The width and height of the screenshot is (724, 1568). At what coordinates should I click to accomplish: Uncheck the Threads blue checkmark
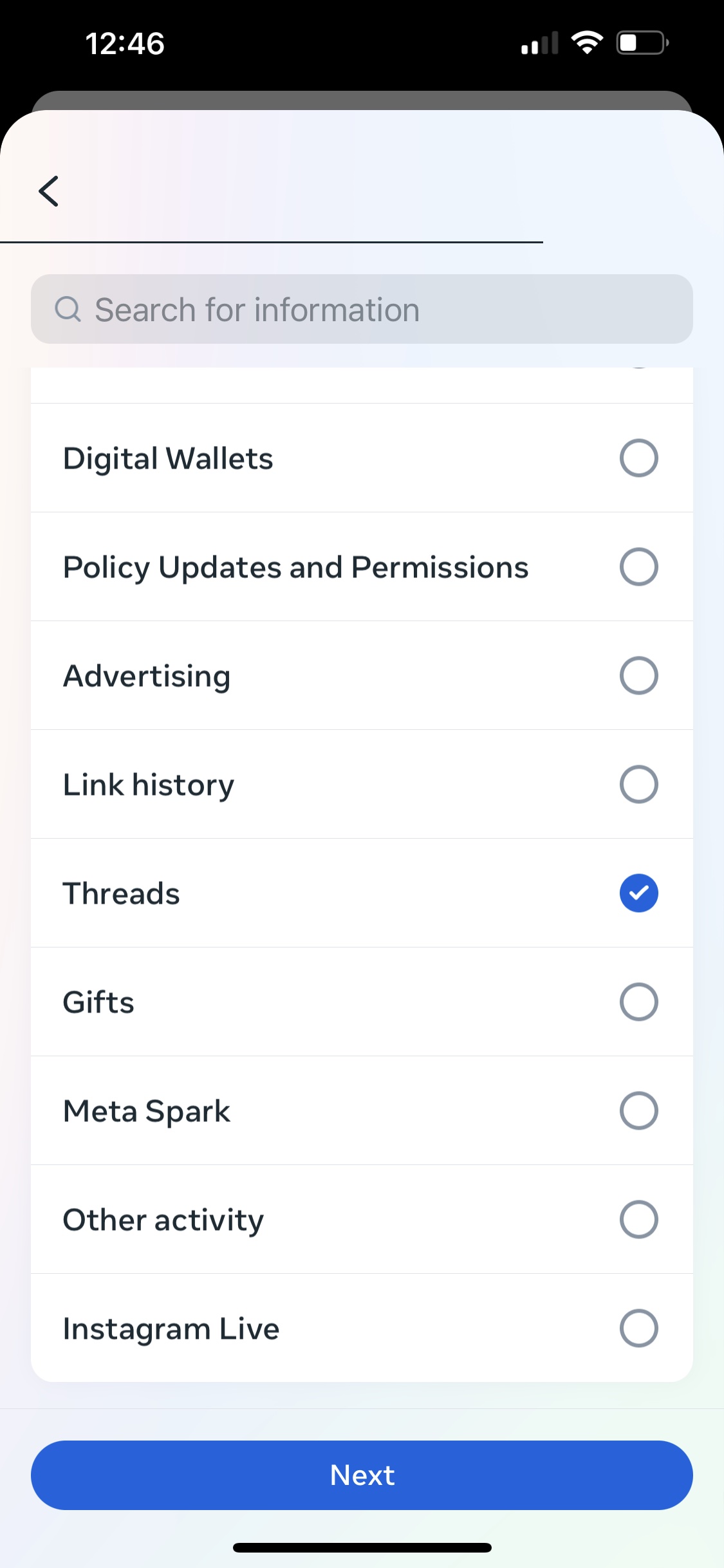click(x=638, y=893)
